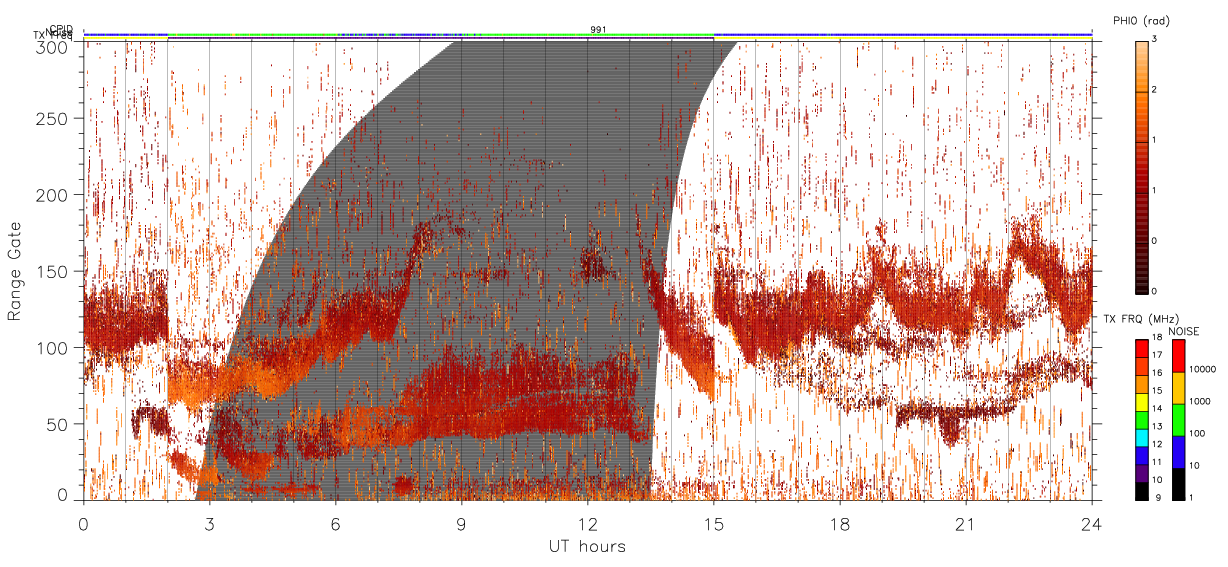Click the '15' label in the TX FRQ legend
Image resolution: width=1228 pixels, height=567 pixels.
coord(1157,390)
